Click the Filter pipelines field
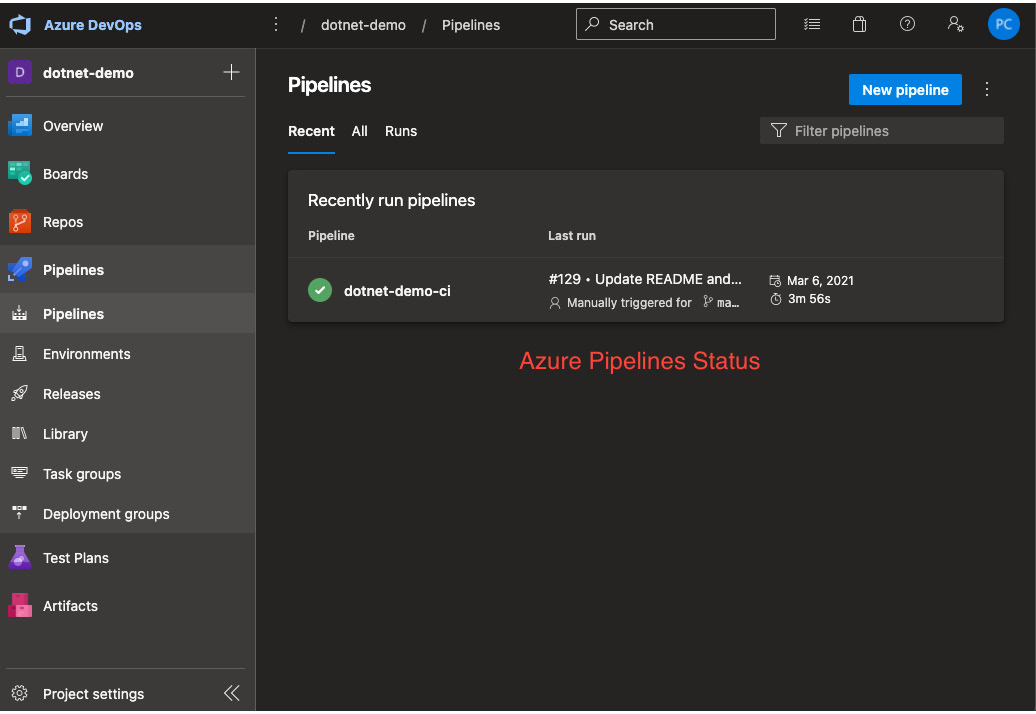1036x714 pixels. click(x=881, y=131)
